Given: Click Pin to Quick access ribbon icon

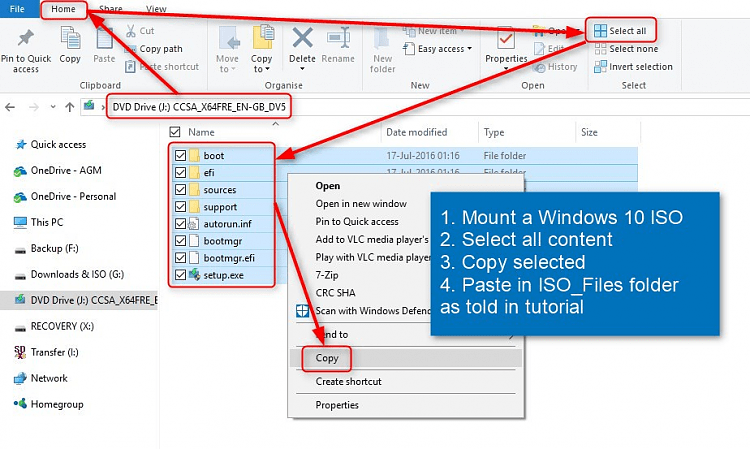Looking at the screenshot, I should pyautogui.click(x=26, y=38).
